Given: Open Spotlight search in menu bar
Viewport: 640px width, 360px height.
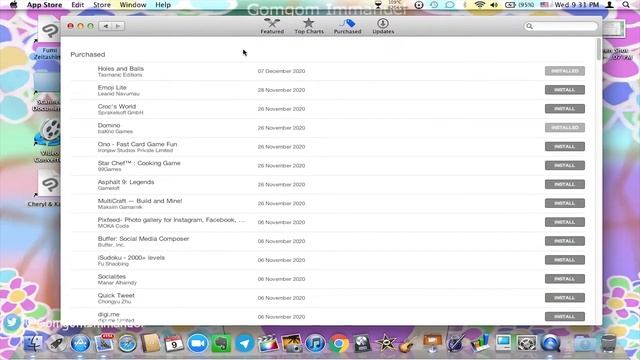Looking at the screenshot, I should [626, 5].
